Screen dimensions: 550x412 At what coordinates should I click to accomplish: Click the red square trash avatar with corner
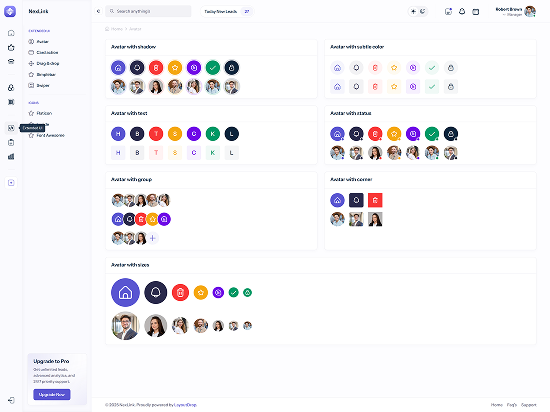coord(375,200)
